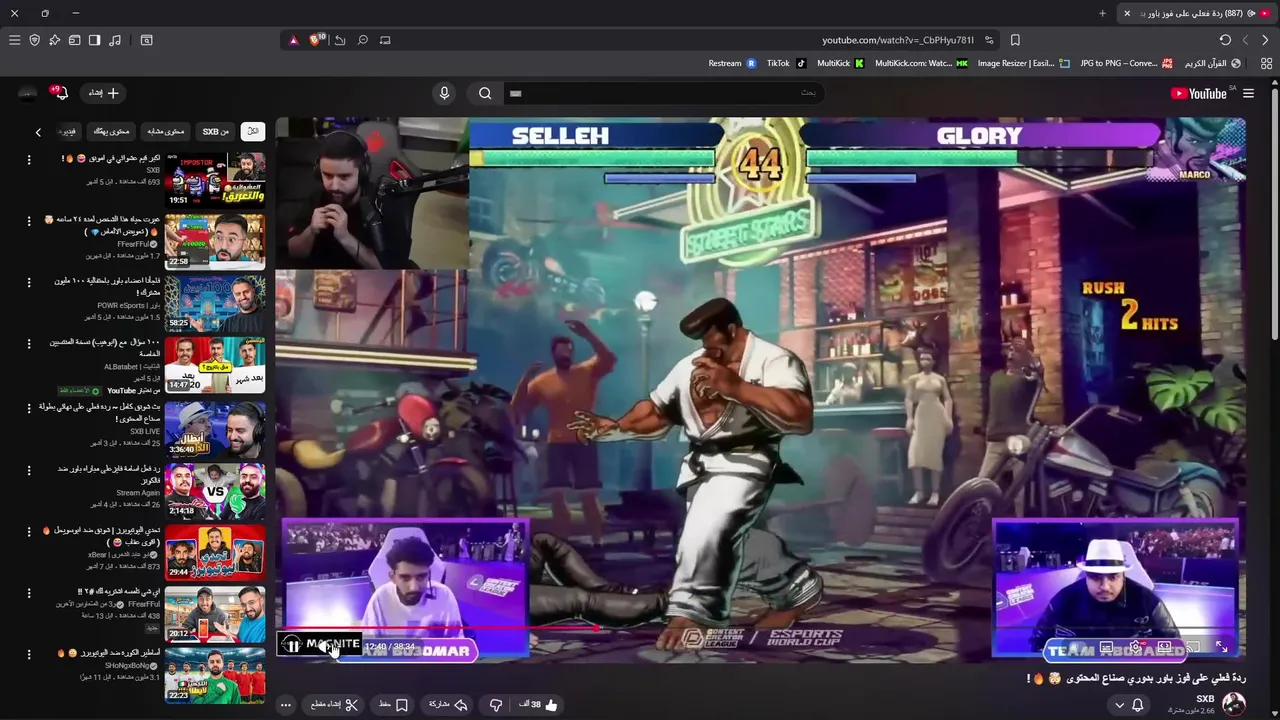Open site settings icon in the address bar
1280x720 pixels.
pyautogui.click(x=989, y=40)
